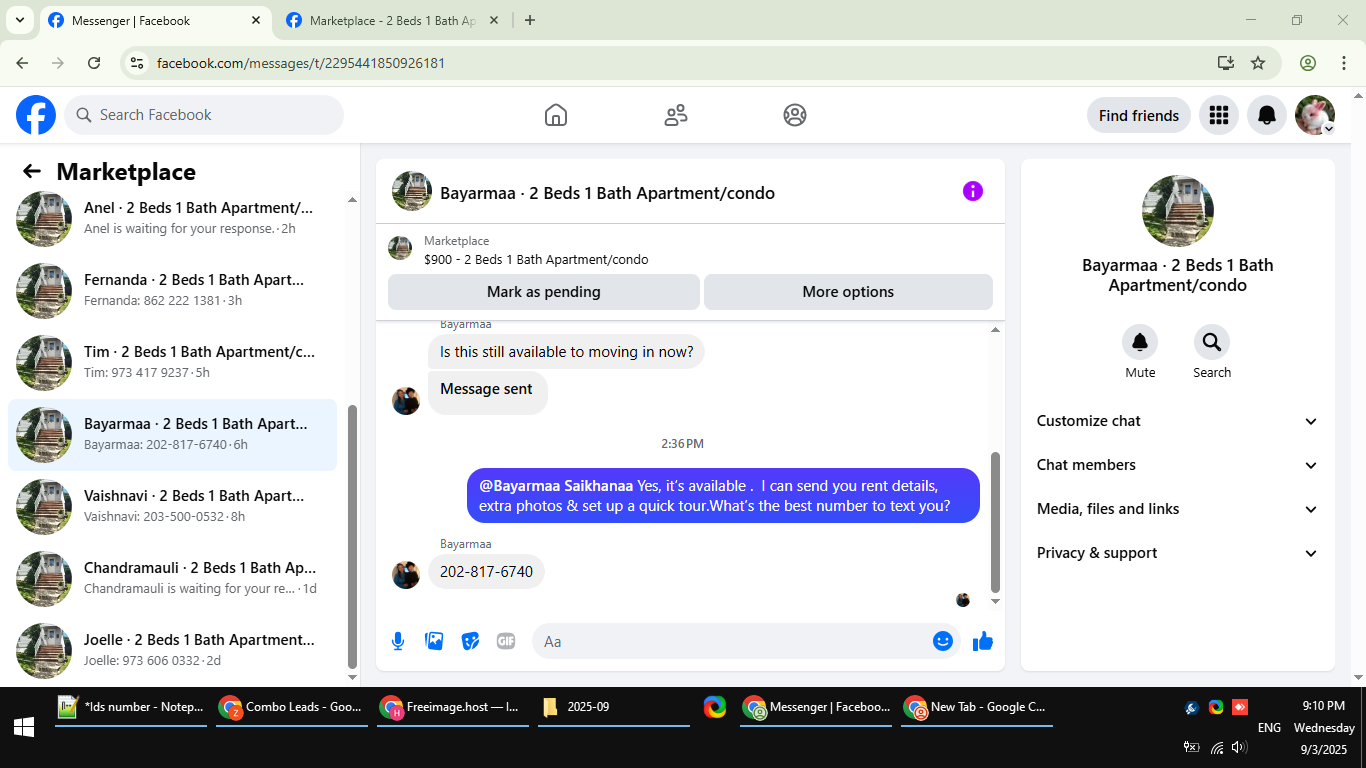
Task: Record a voice clip with microphone icon
Action: click(398, 641)
